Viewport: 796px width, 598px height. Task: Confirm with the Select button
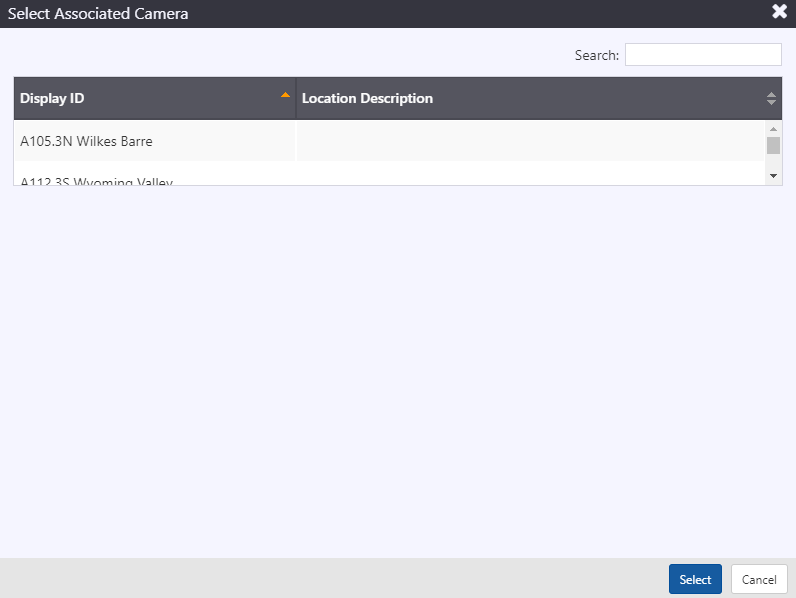(x=695, y=579)
